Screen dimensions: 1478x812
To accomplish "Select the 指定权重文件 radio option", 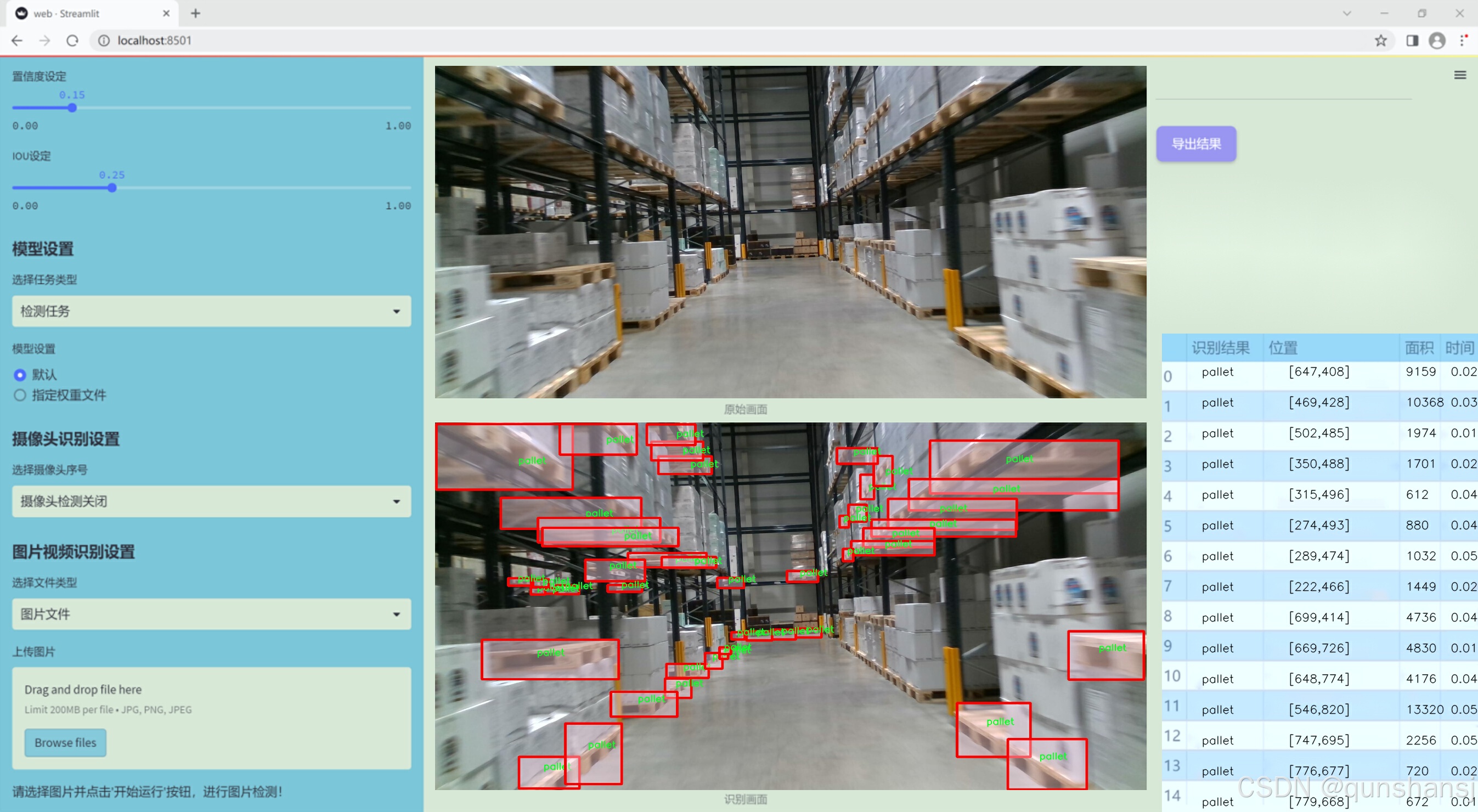I will (20, 395).
